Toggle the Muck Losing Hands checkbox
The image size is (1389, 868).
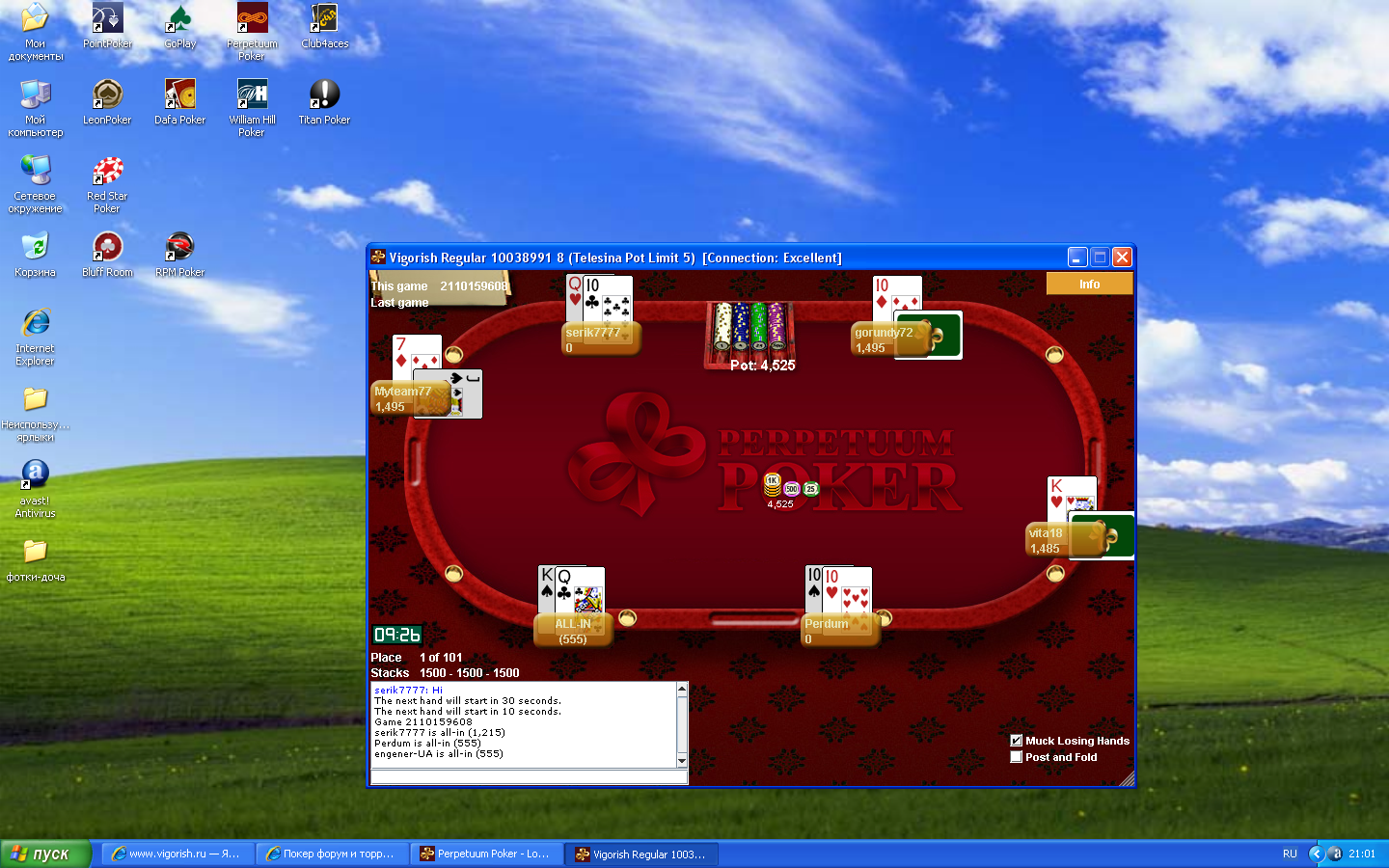point(1016,741)
